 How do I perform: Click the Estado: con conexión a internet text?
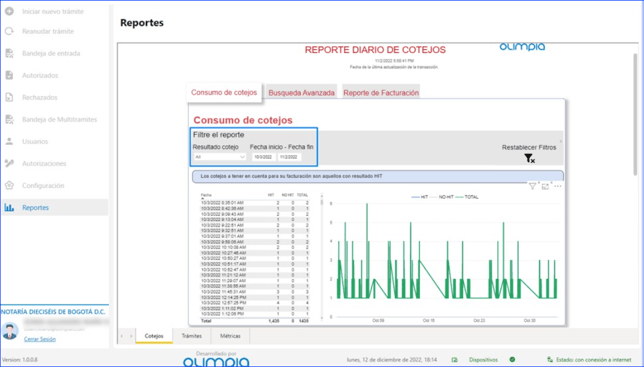point(593,360)
